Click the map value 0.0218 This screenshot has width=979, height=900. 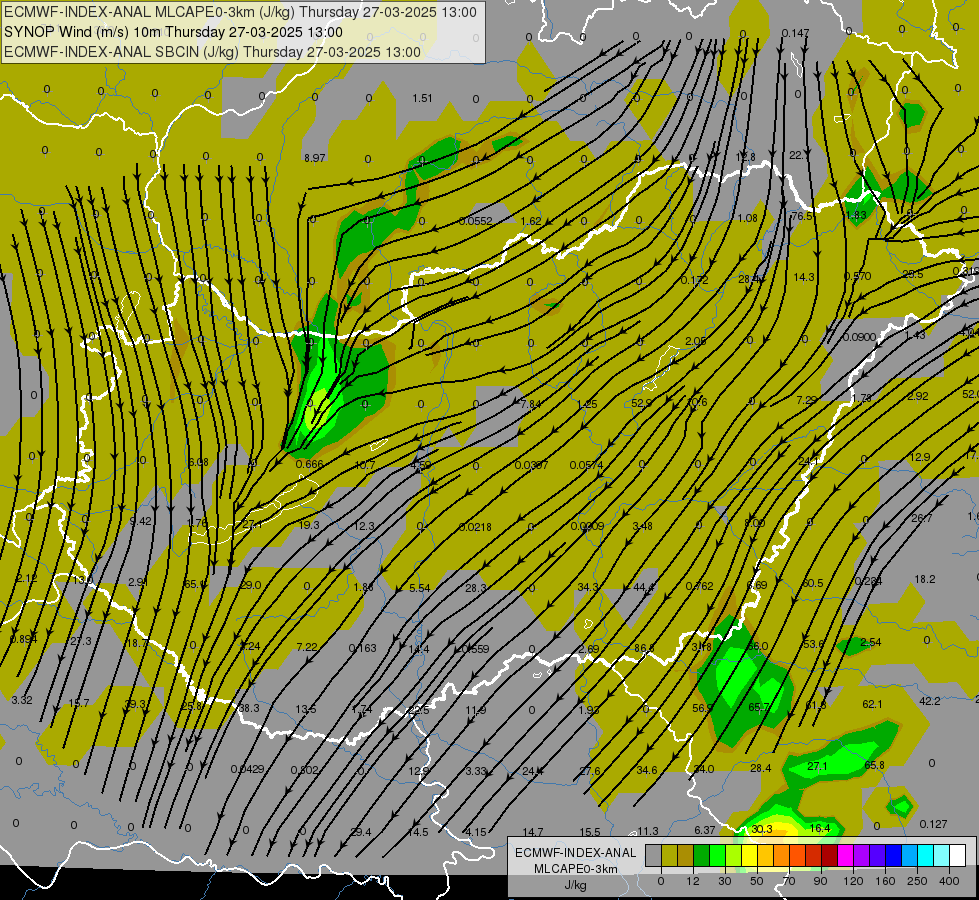tap(475, 527)
